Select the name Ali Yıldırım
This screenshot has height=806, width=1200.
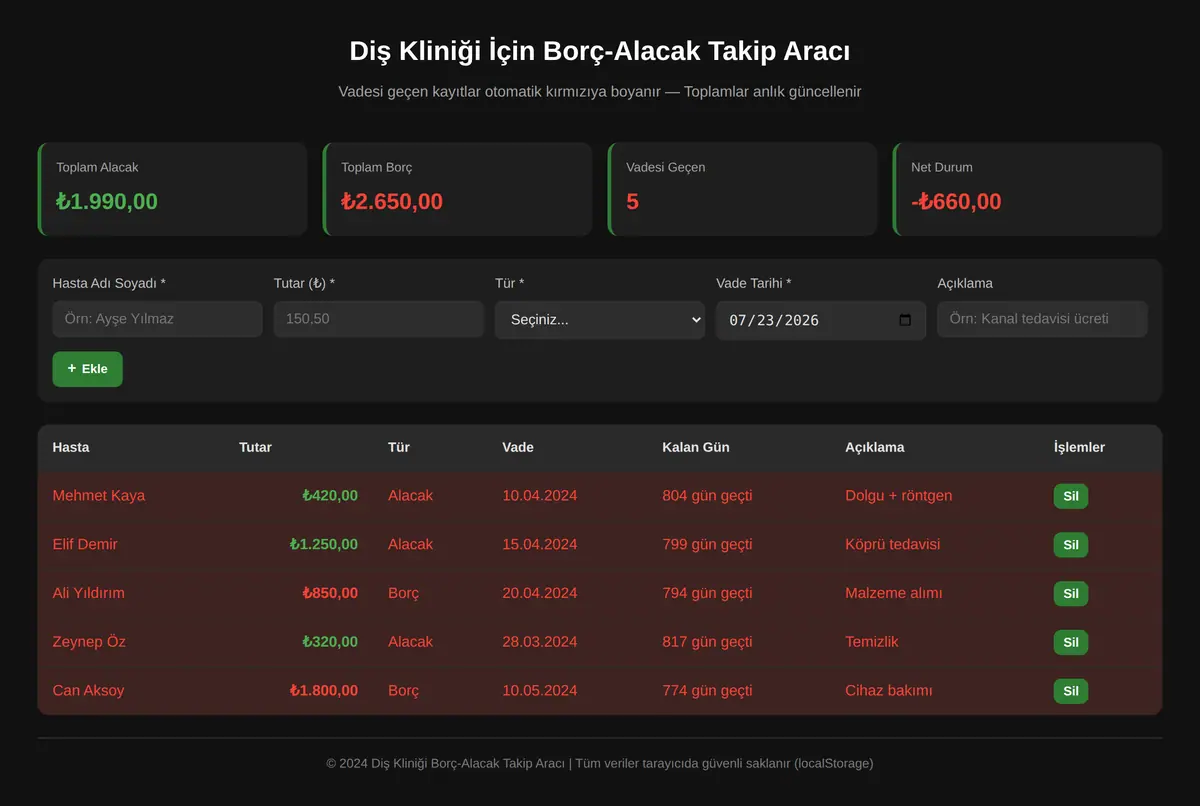pos(89,593)
